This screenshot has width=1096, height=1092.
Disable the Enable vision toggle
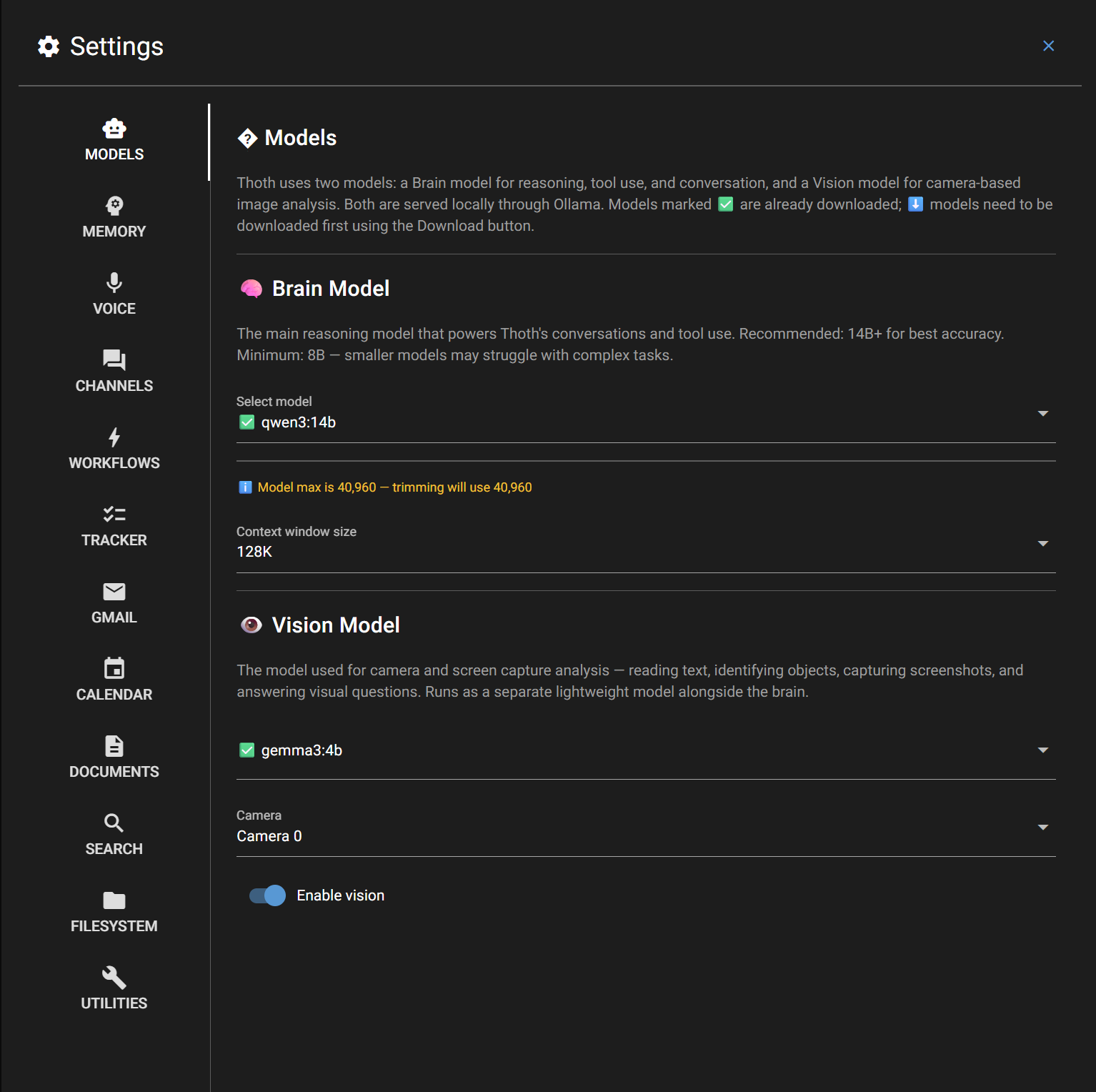point(267,895)
